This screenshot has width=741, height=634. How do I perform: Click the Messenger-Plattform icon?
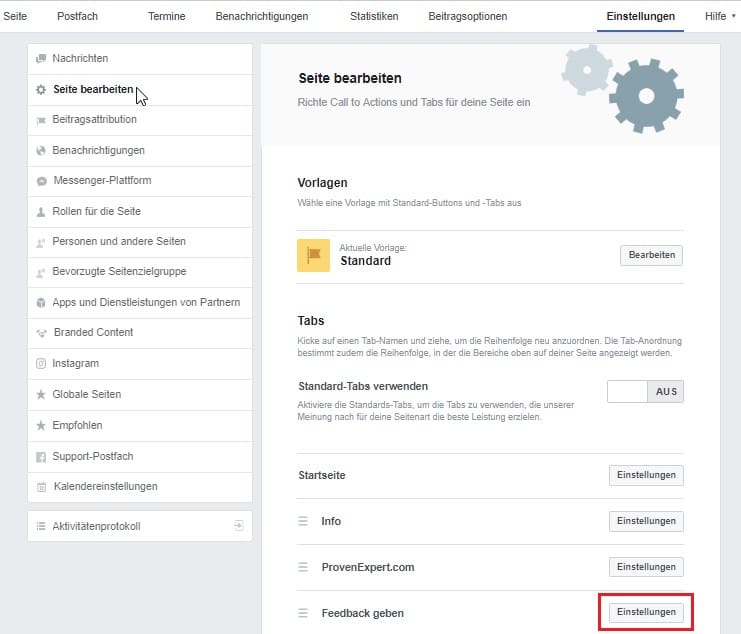click(41, 181)
